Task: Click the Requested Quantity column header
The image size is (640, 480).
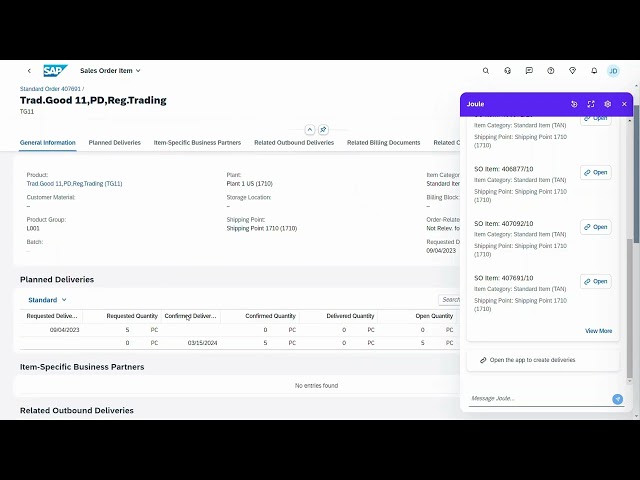Action: 132,316
